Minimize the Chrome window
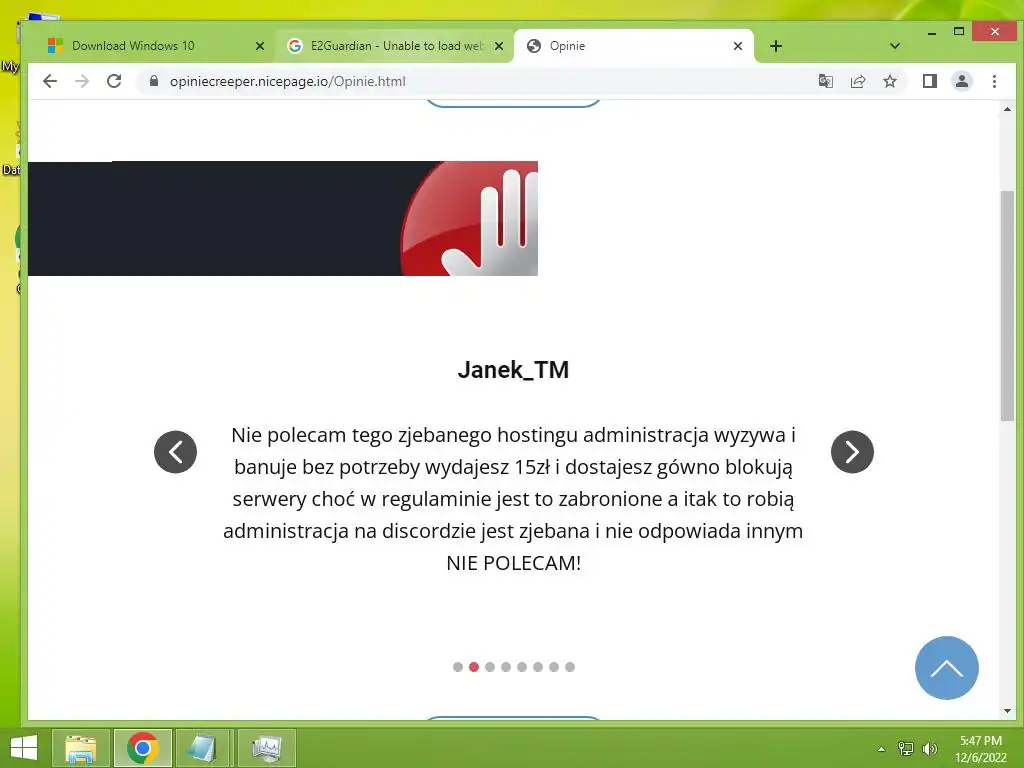 (x=932, y=32)
